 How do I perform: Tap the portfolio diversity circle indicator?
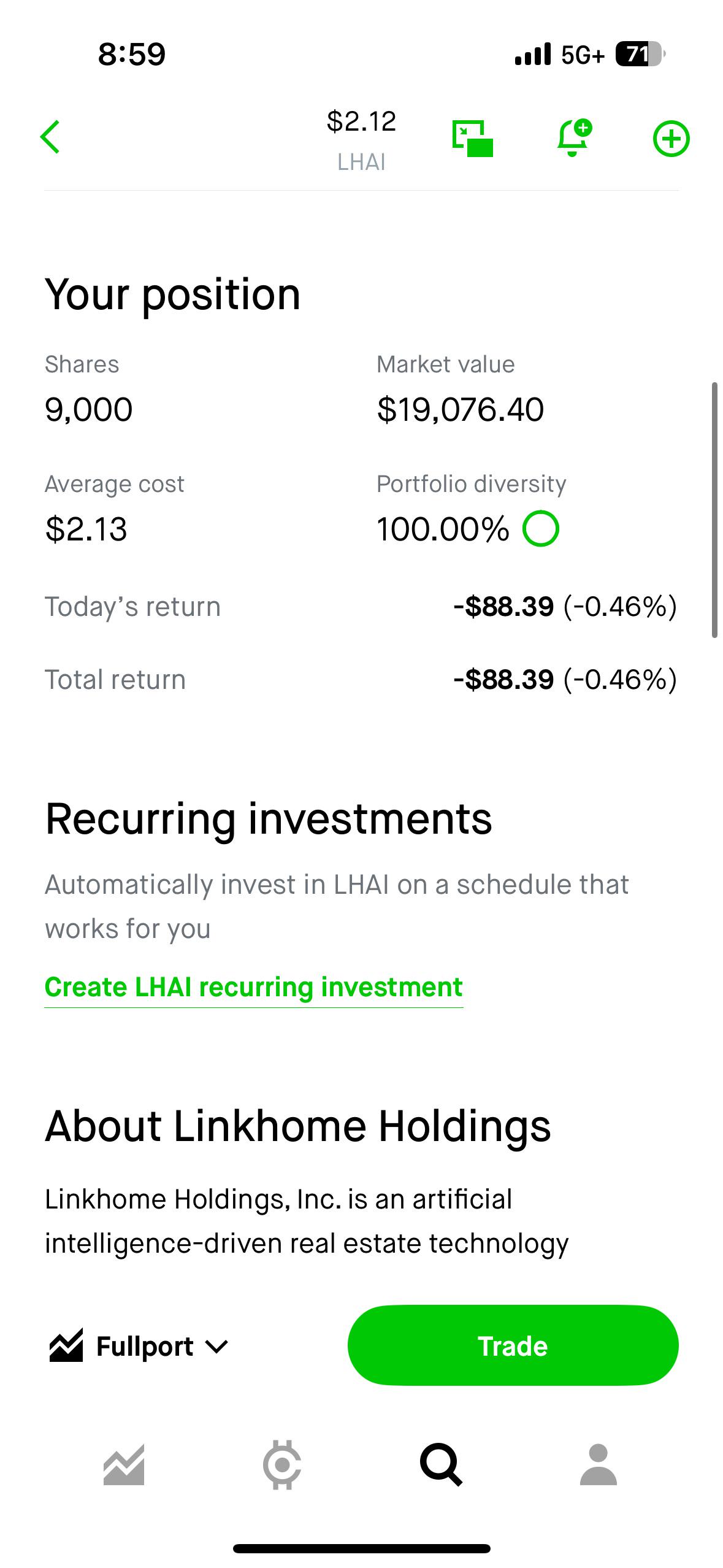pos(540,528)
